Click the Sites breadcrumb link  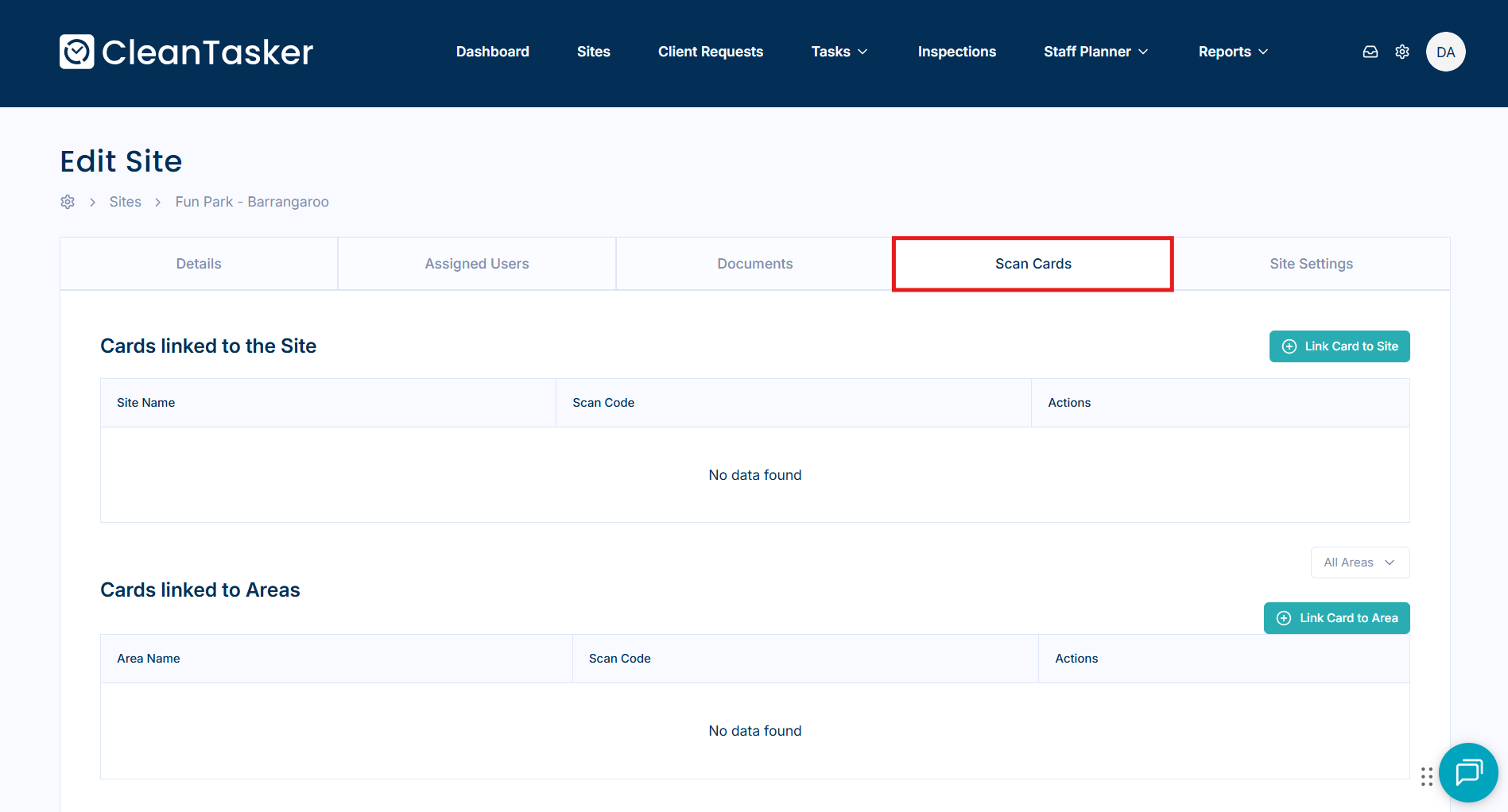[x=126, y=202]
